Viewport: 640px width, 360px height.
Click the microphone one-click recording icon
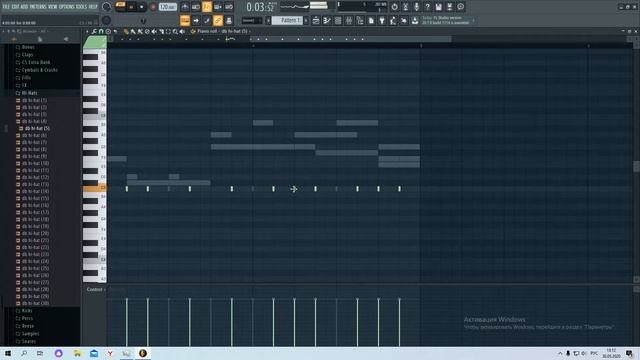click(416, 7)
